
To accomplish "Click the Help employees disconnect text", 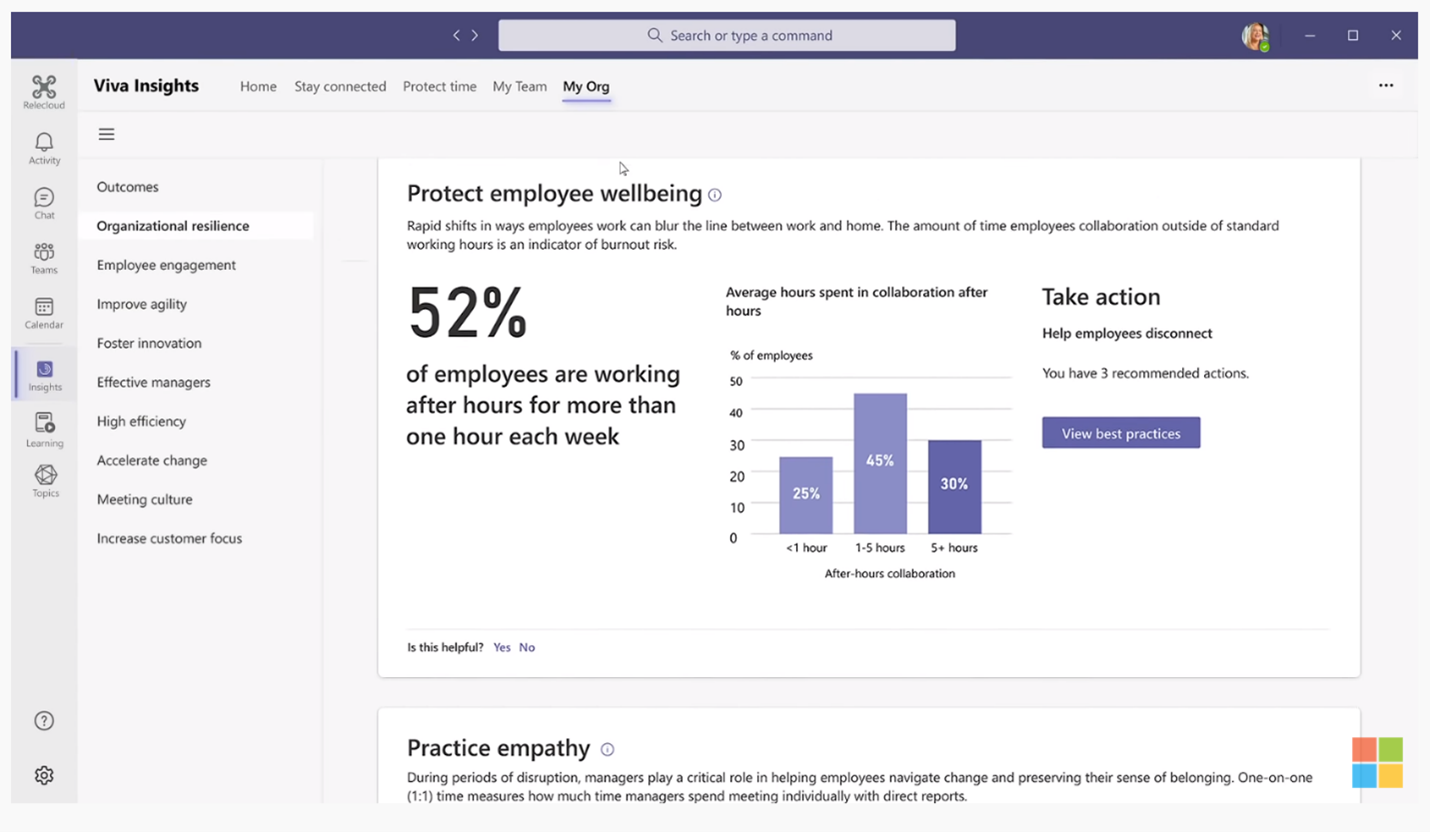I will (x=1127, y=333).
